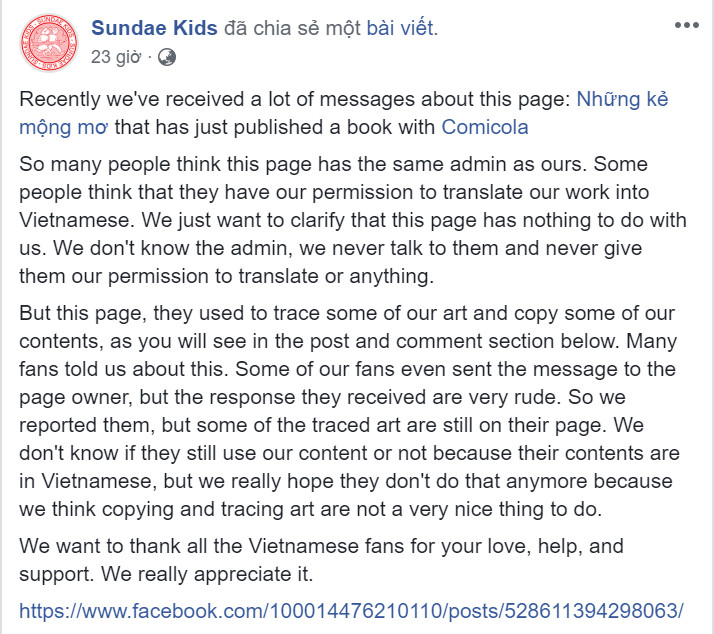This screenshot has height=634, width=714.
Task: Click the "mộng mơ" link text
Action: [x=63, y=128]
